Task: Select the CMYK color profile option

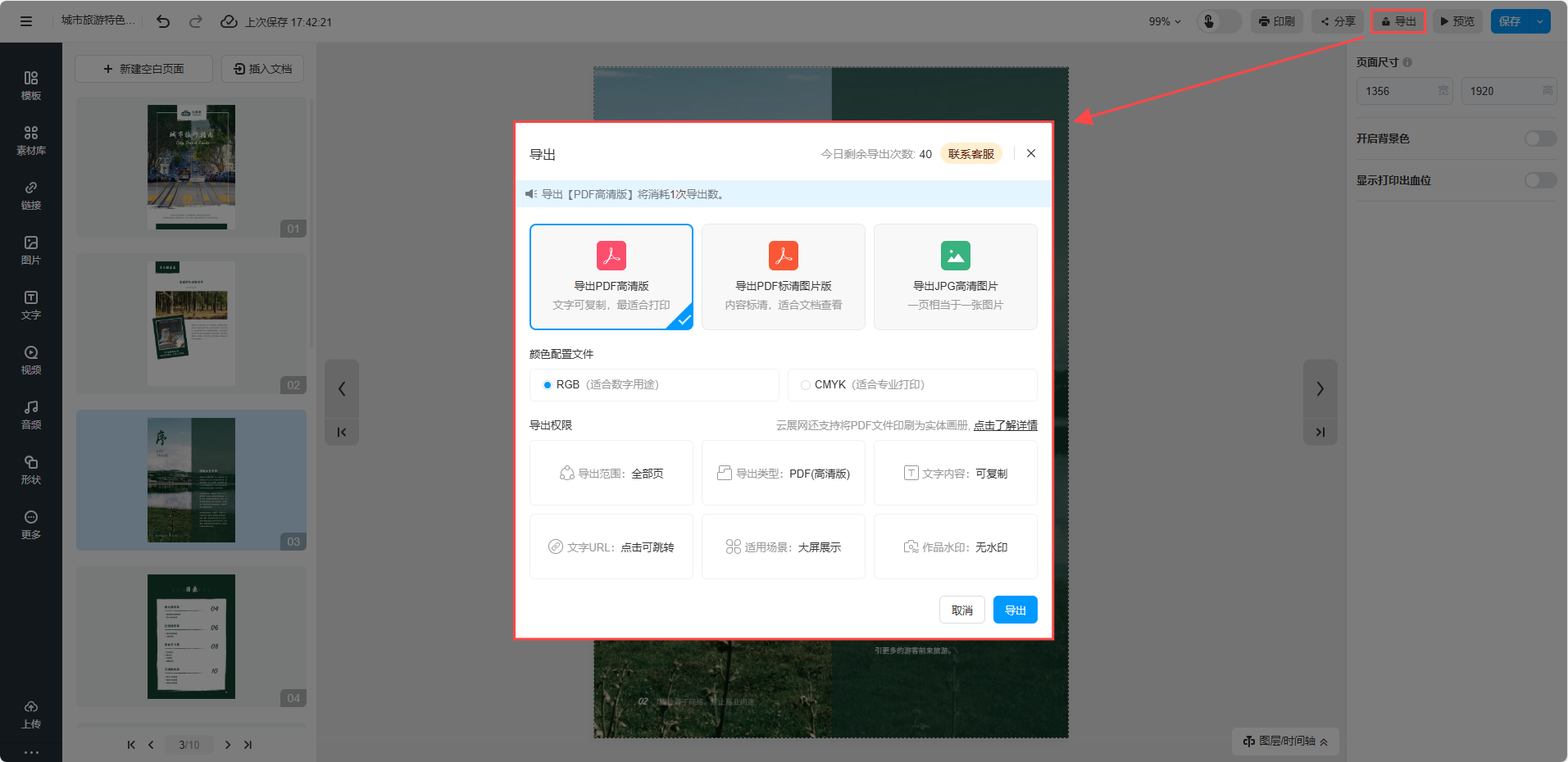Action: [x=806, y=385]
